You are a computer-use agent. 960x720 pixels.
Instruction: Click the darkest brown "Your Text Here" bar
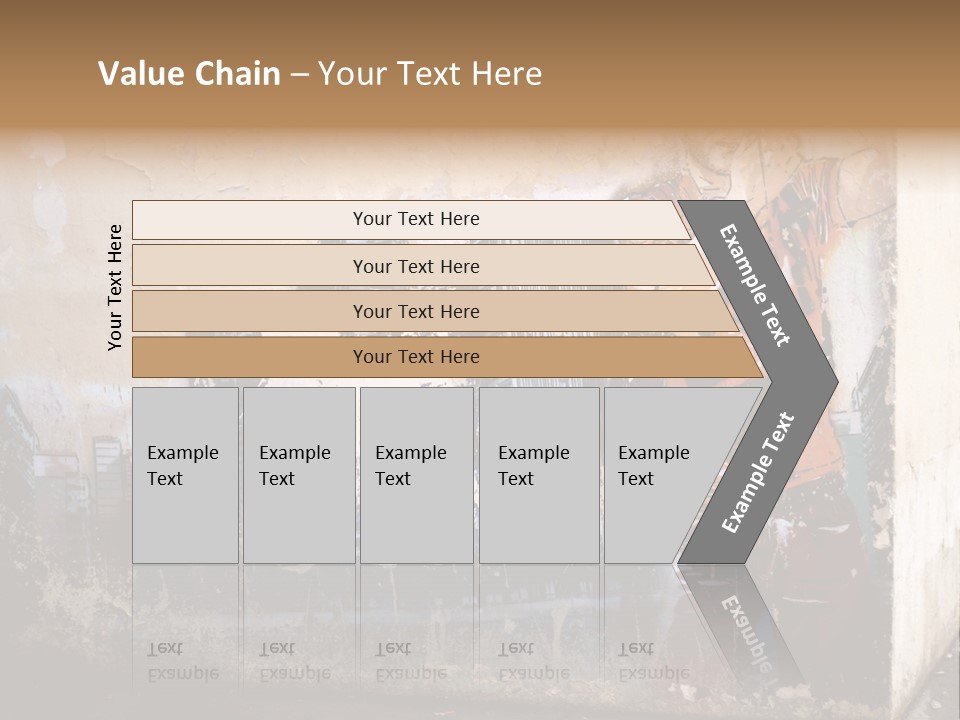click(415, 357)
